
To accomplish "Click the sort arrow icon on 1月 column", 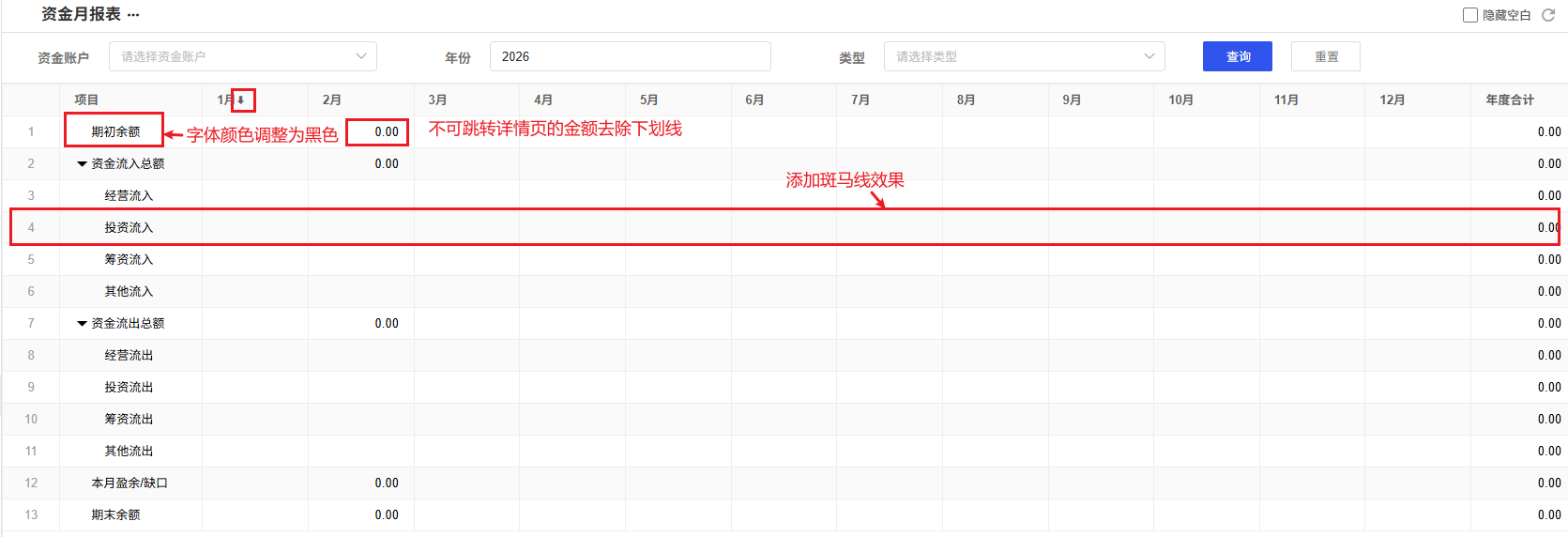I will click(241, 100).
